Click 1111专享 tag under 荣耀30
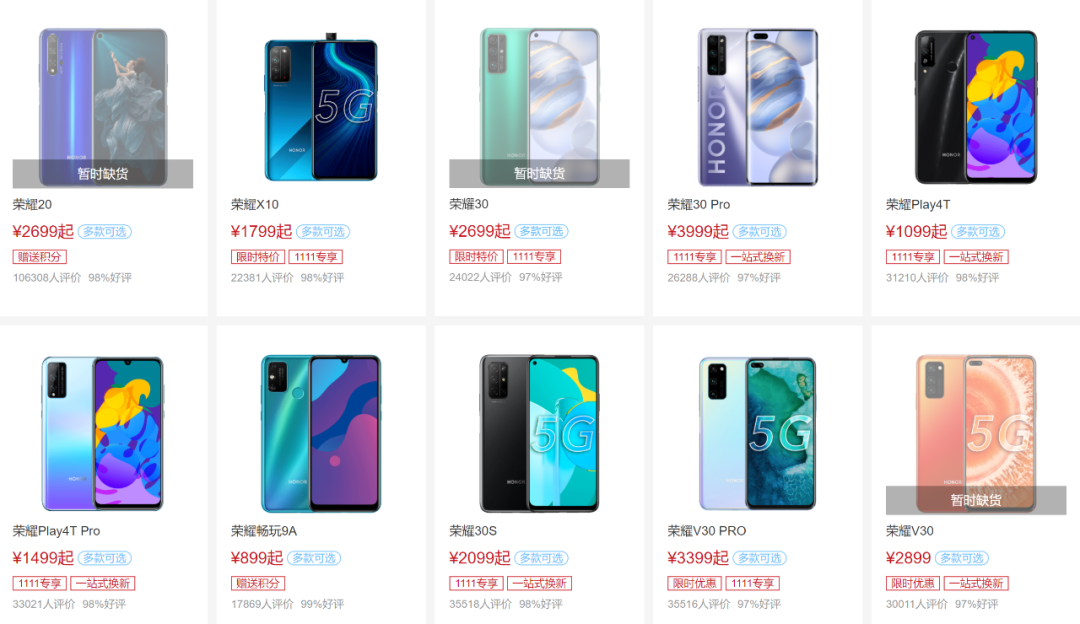This screenshot has height=624, width=1080. (x=534, y=257)
